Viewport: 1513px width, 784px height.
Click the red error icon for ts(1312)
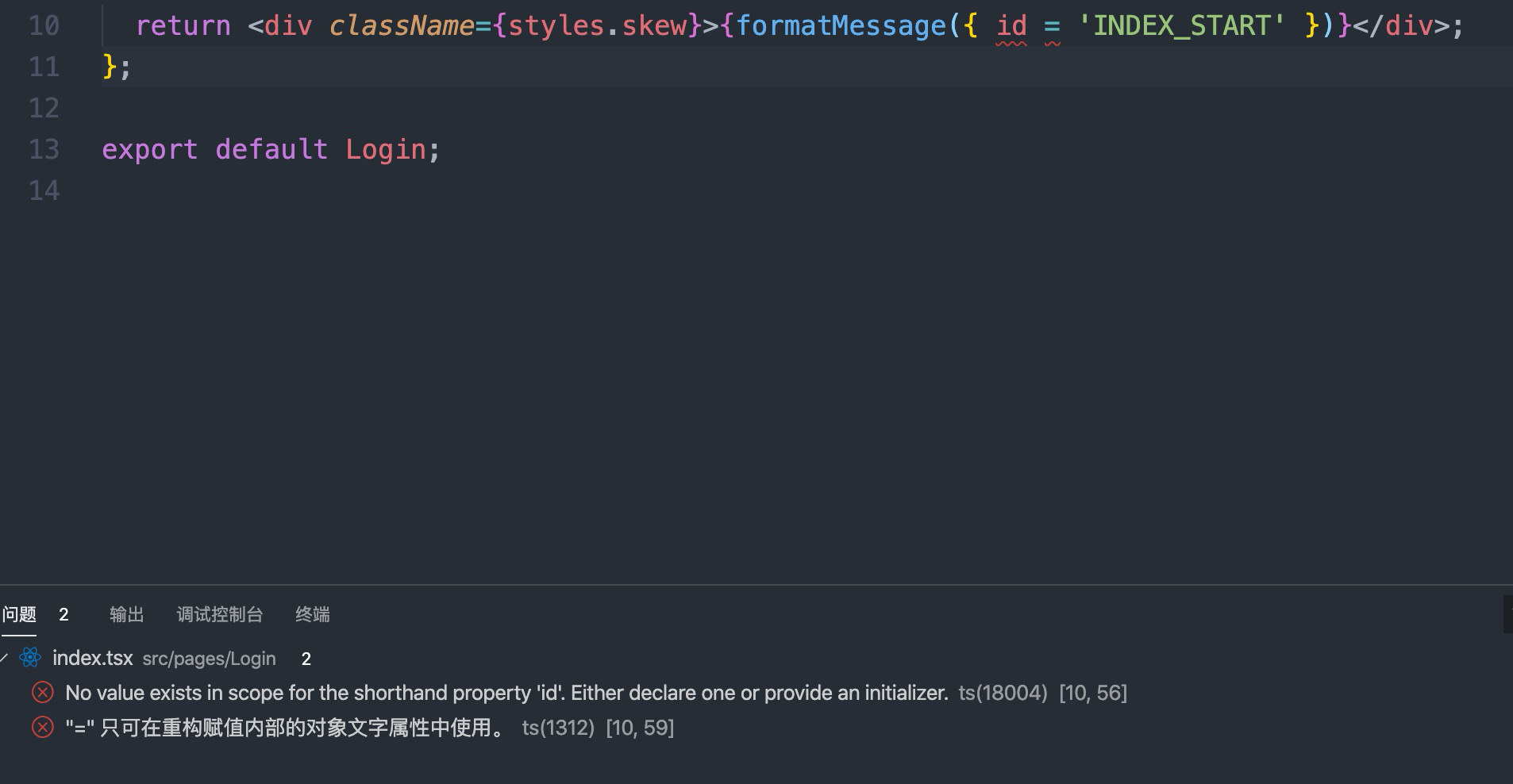[x=41, y=728]
